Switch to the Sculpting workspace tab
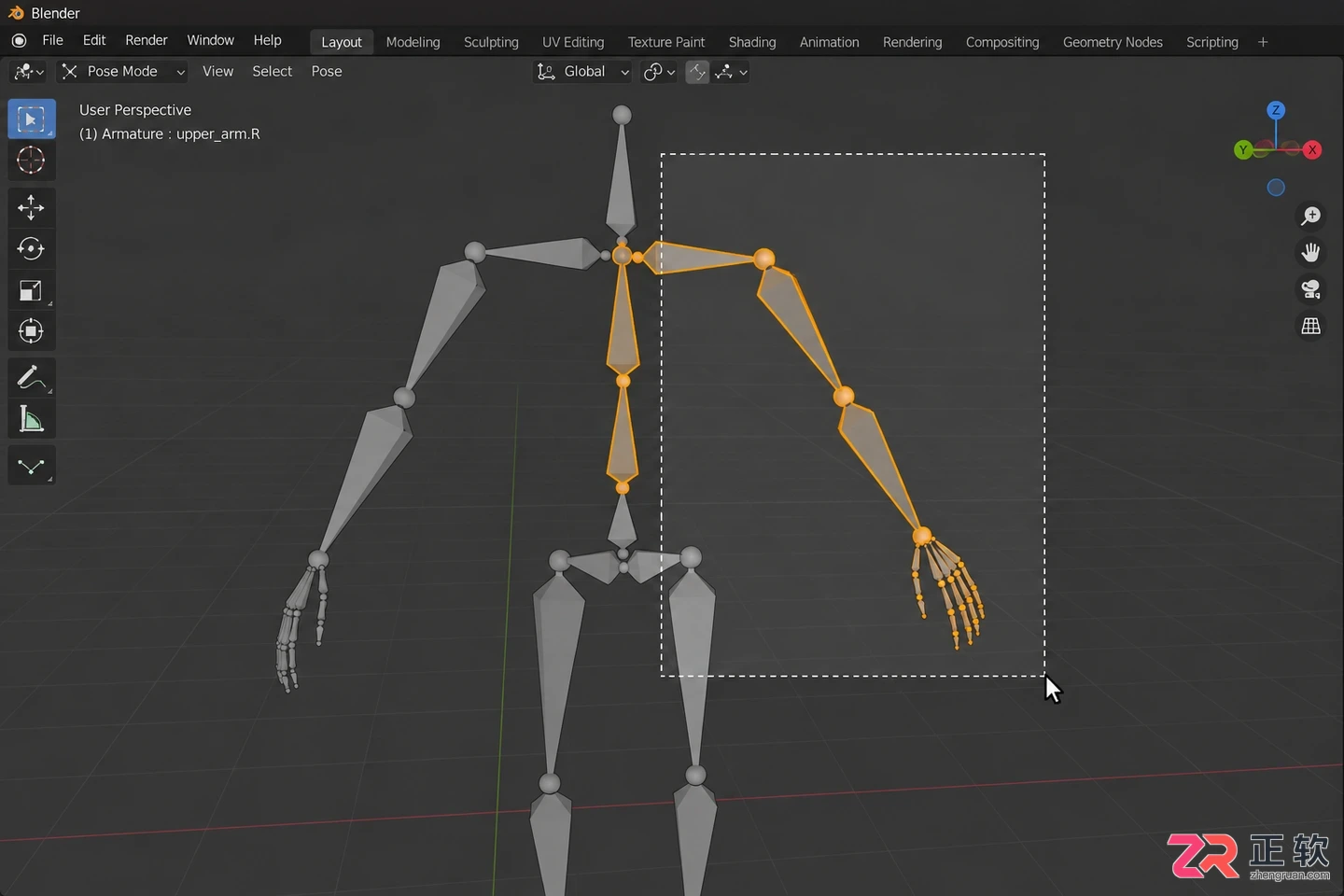 click(x=491, y=42)
